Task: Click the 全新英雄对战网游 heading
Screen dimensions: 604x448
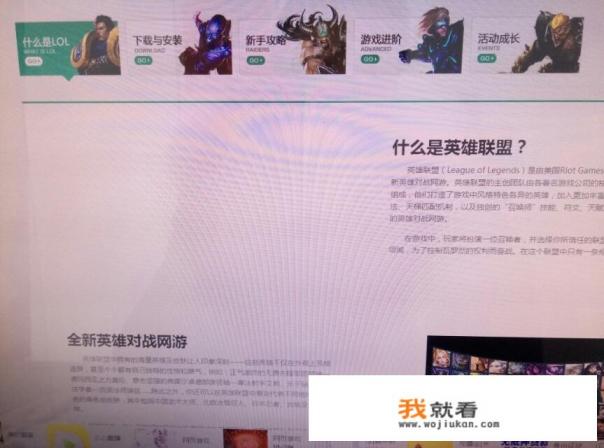Action: click(127, 341)
